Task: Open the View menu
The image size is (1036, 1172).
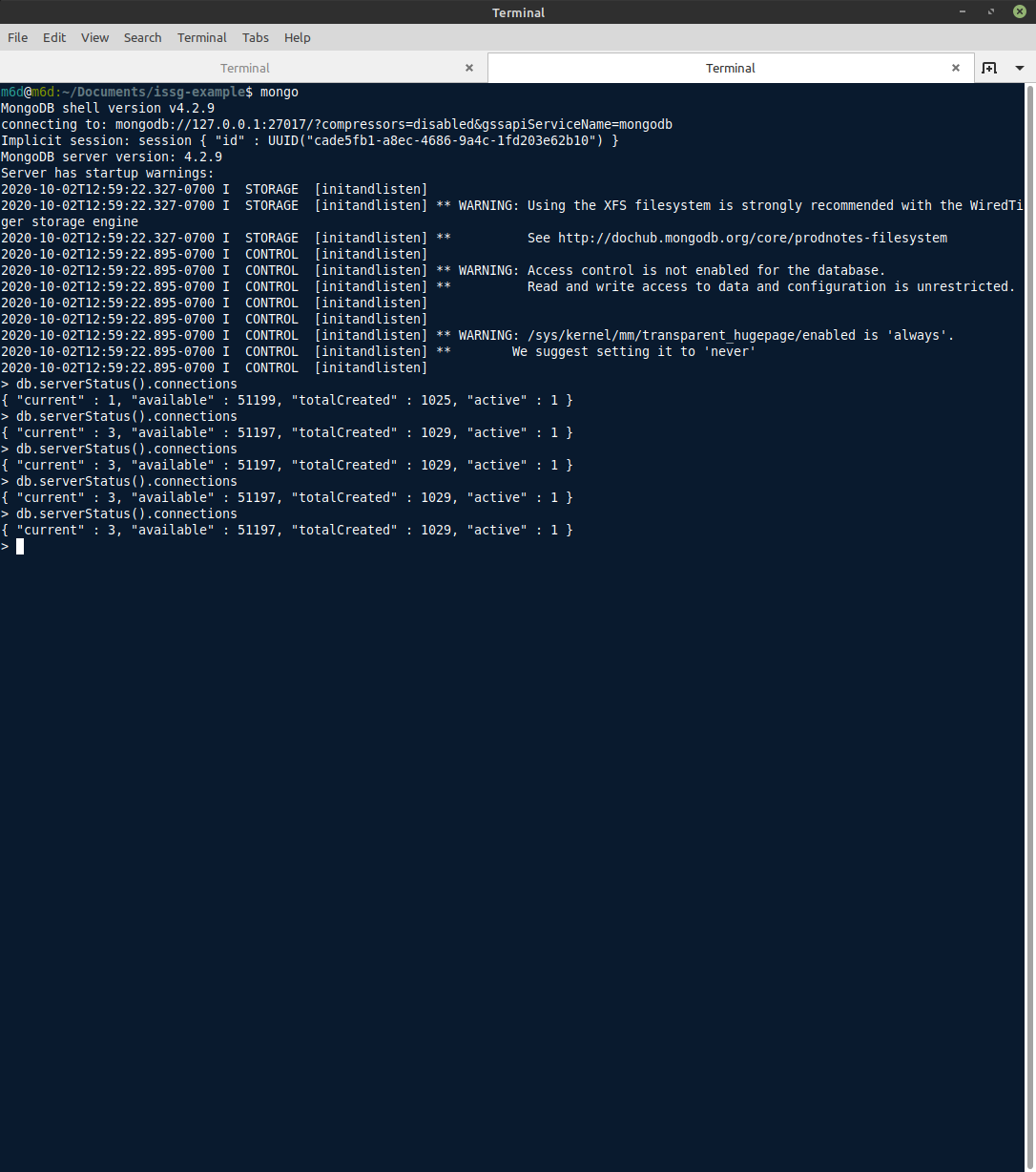Action: click(x=94, y=37)
